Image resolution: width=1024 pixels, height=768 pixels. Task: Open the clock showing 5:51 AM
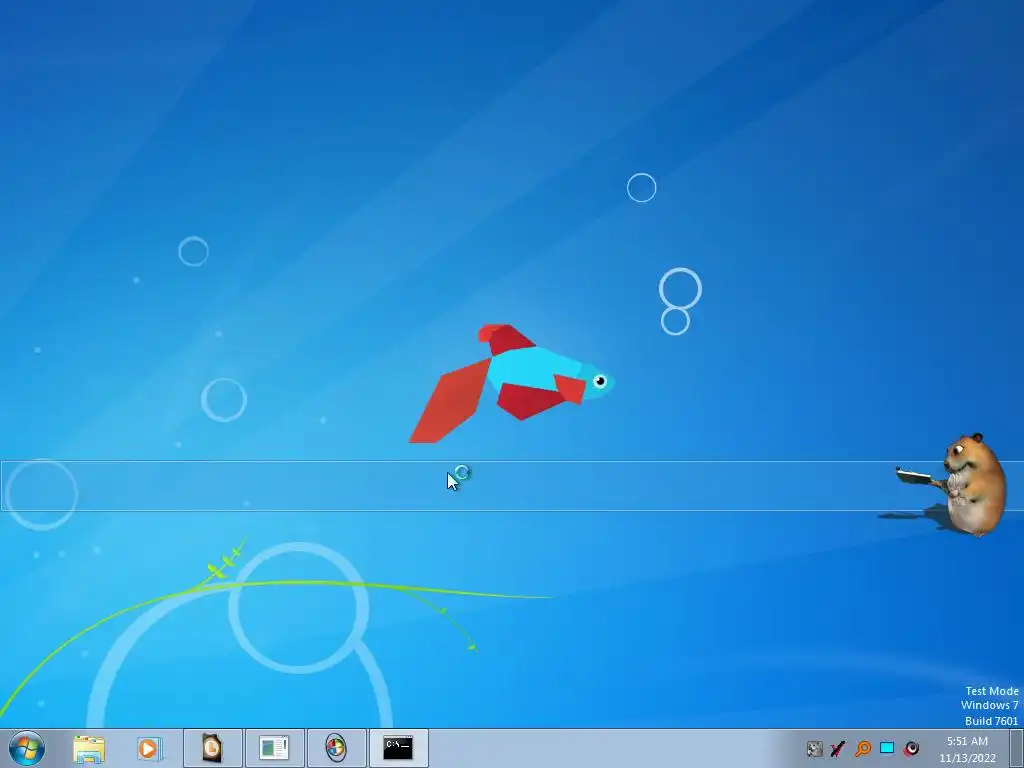click(967, 749)
